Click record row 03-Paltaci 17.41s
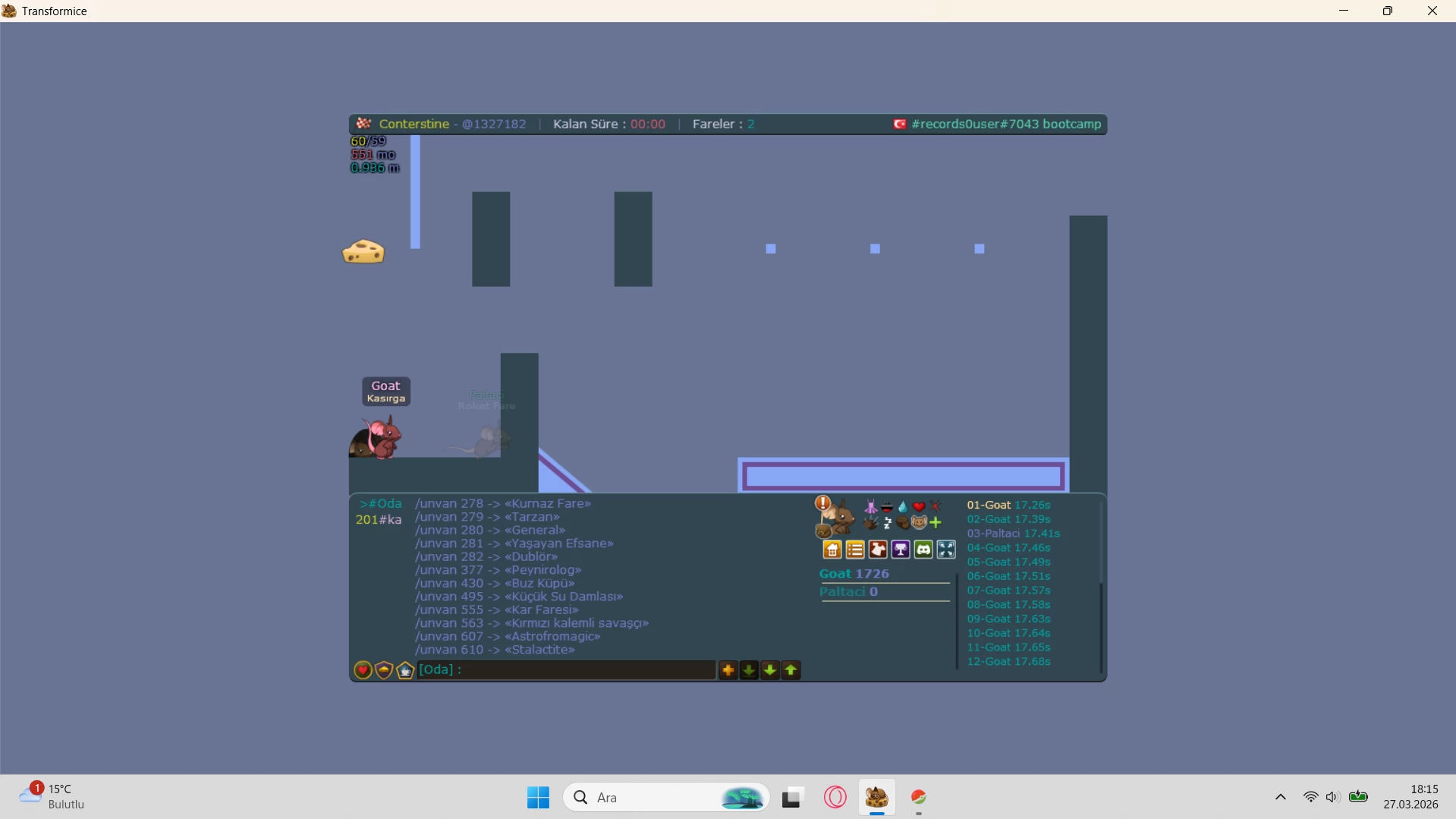This screenshot has width=1456, height=819. [x=1013, y=534]
